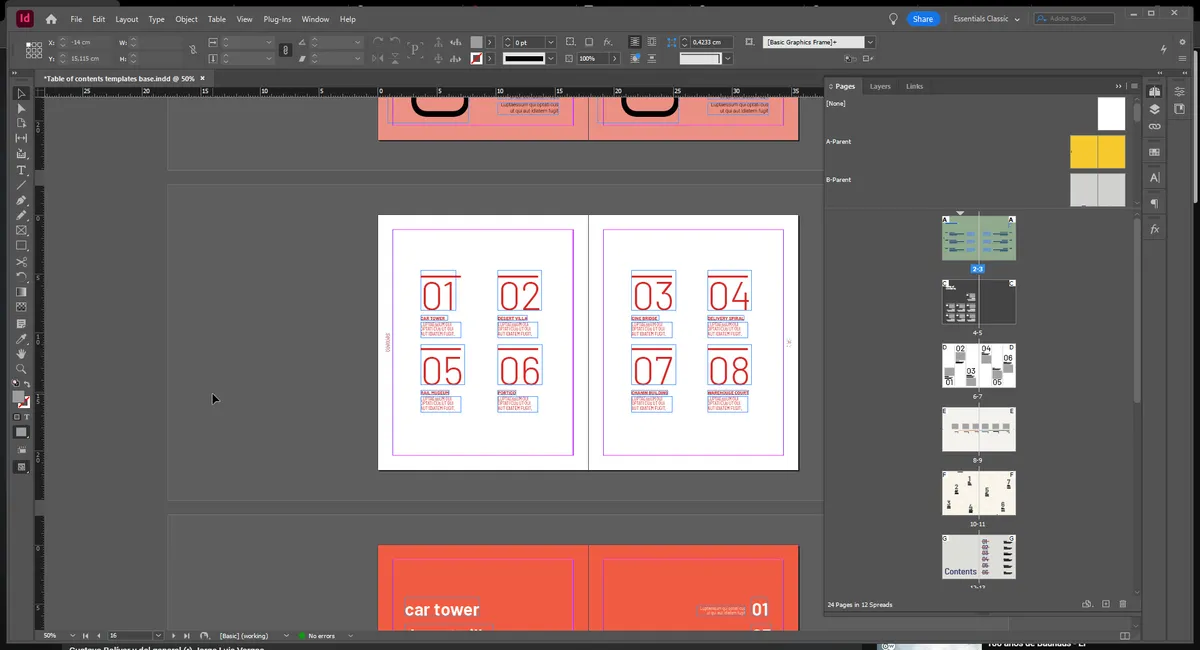Image resolution: width=1200 pixels, height=650 pixels.
Task: Enable formatting affects text below the swatches
Action: pos(28,417)
